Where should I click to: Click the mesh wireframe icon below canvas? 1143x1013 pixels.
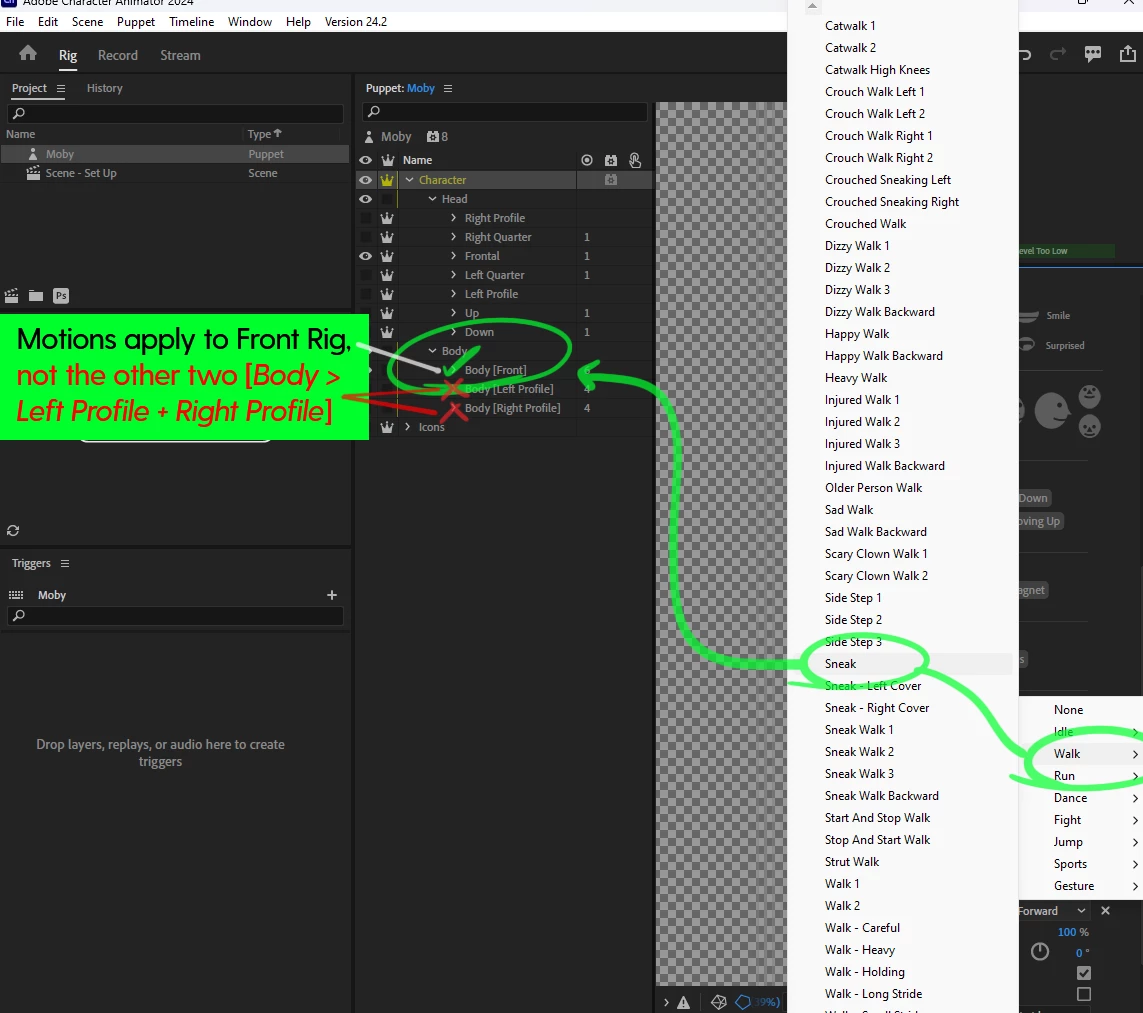point(719,1002)
